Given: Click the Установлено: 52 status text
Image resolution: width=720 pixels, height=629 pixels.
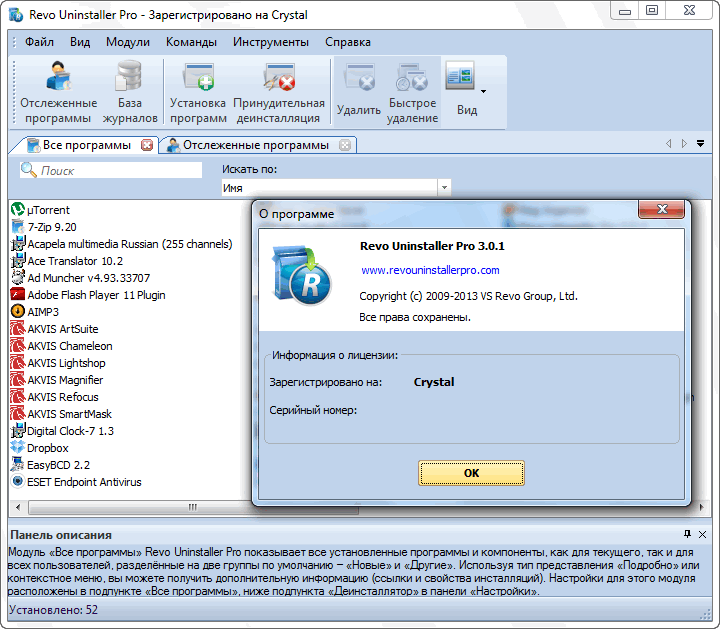Looking at the screenshot, I should (53, 610).
